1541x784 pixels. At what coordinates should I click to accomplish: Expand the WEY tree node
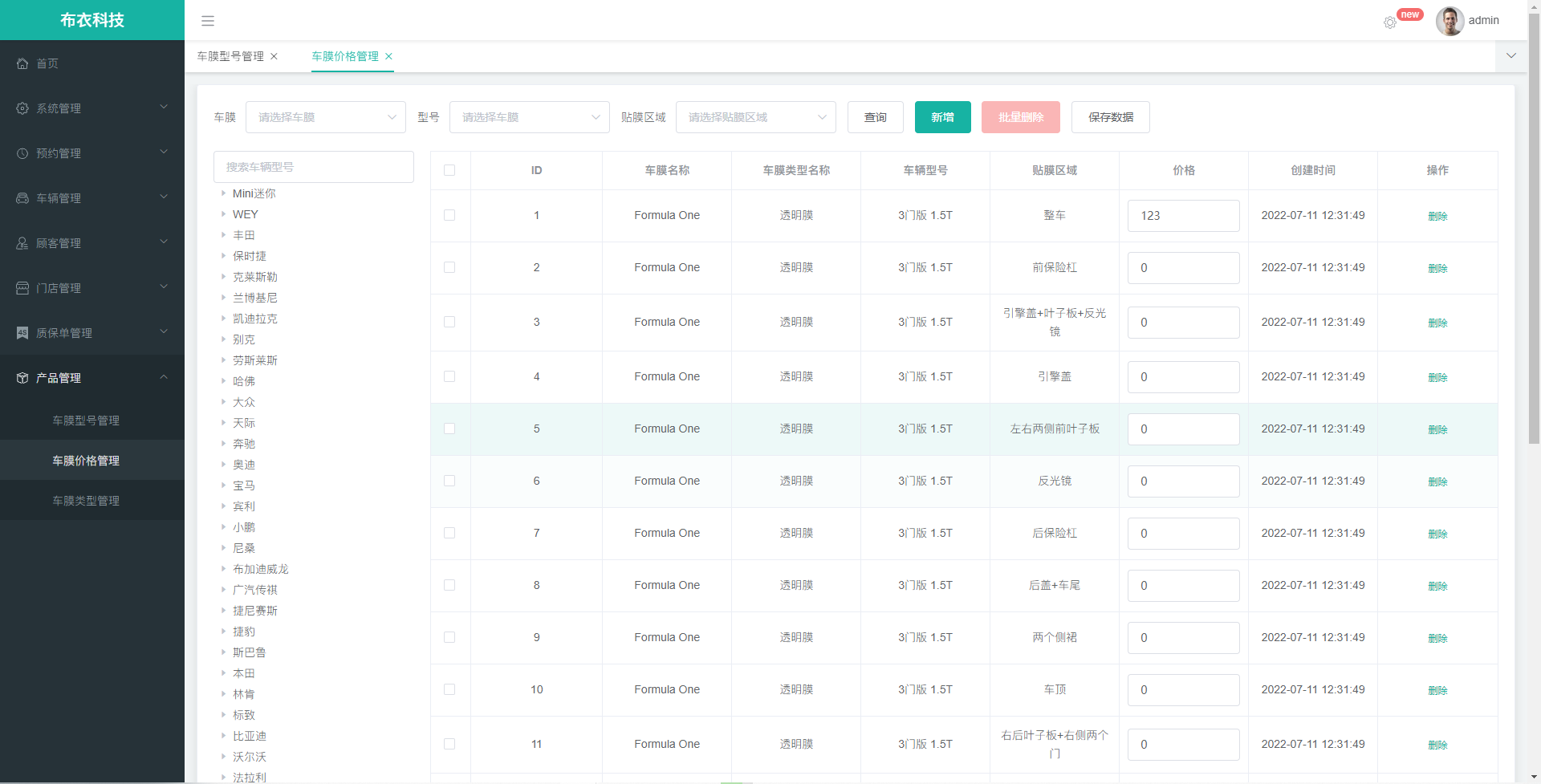click(x=223, y=214)
